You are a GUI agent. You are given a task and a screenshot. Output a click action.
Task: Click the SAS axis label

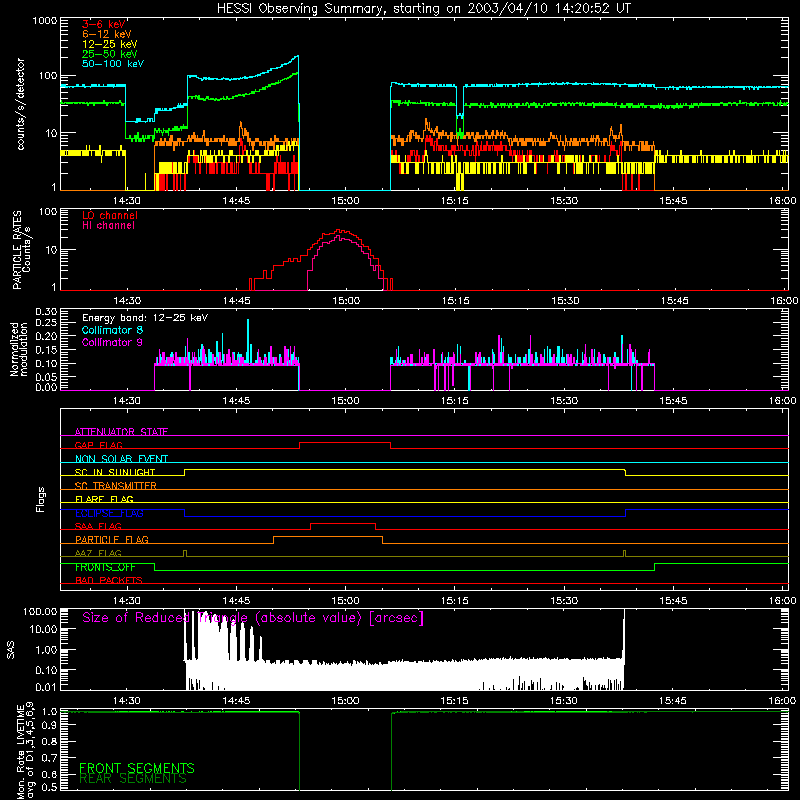11,650
